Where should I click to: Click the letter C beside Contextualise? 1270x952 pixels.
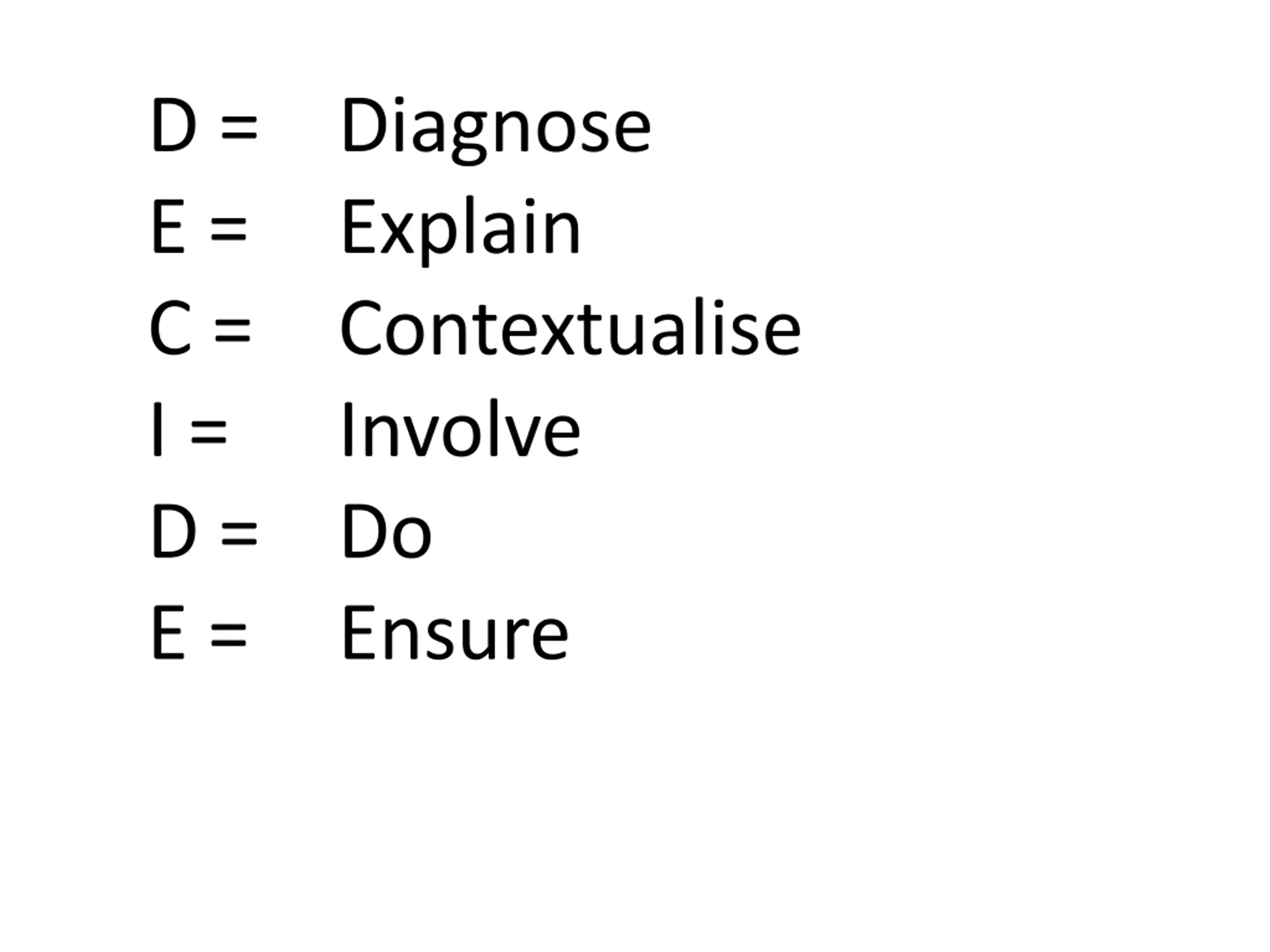pos(170,329)
